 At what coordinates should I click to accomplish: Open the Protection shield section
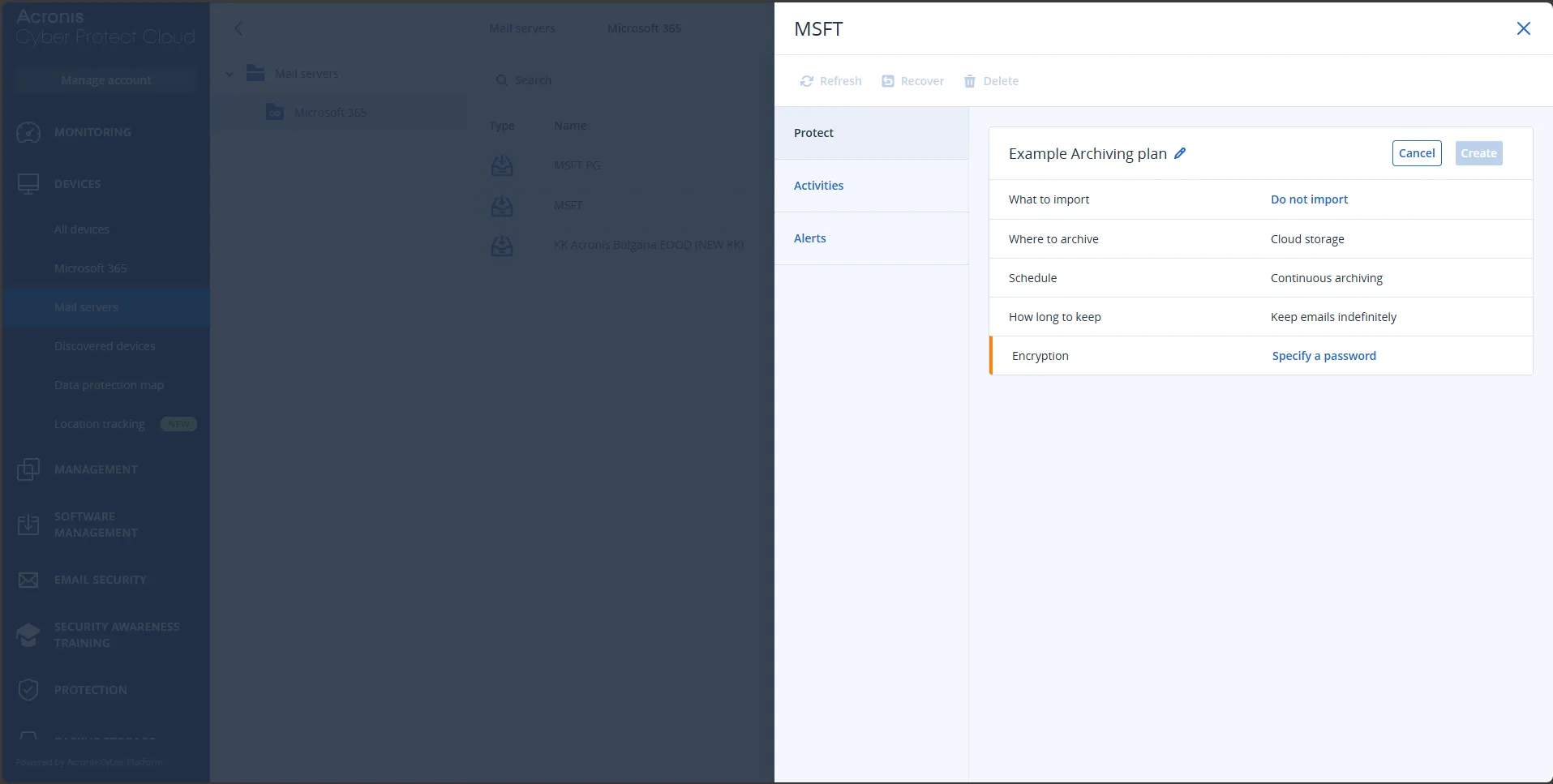pos(28,690)
